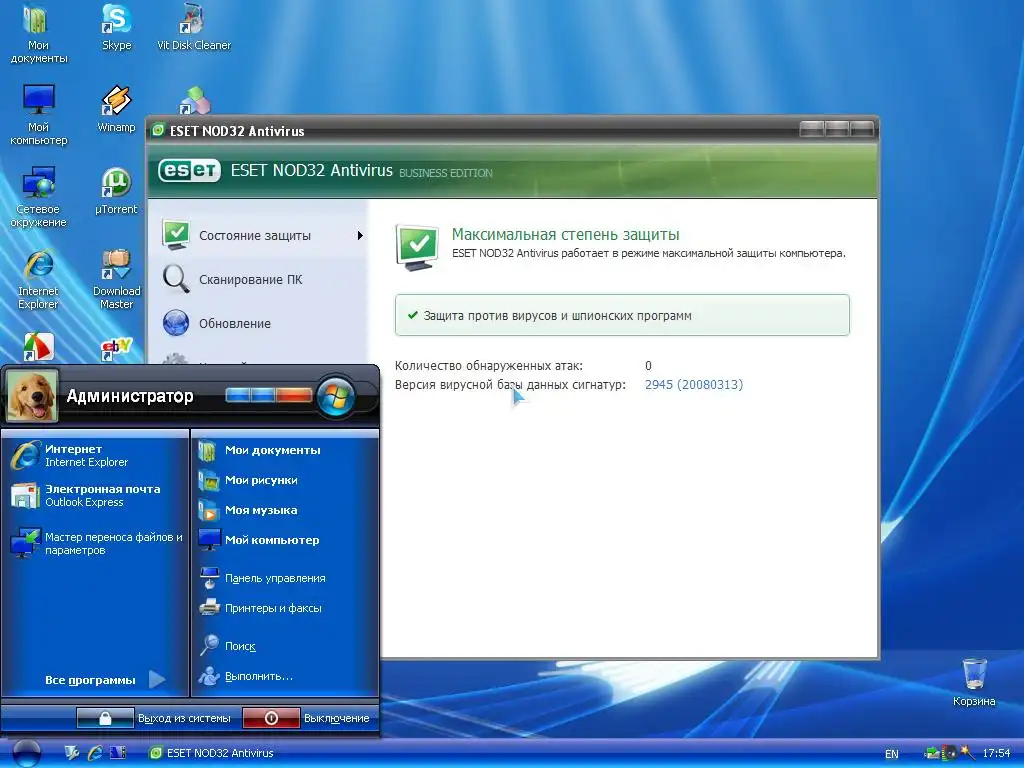This screenshot has width=1024, height=768.
Task: Launch µTorrent desktop shortcut
Action: (116, 191)
